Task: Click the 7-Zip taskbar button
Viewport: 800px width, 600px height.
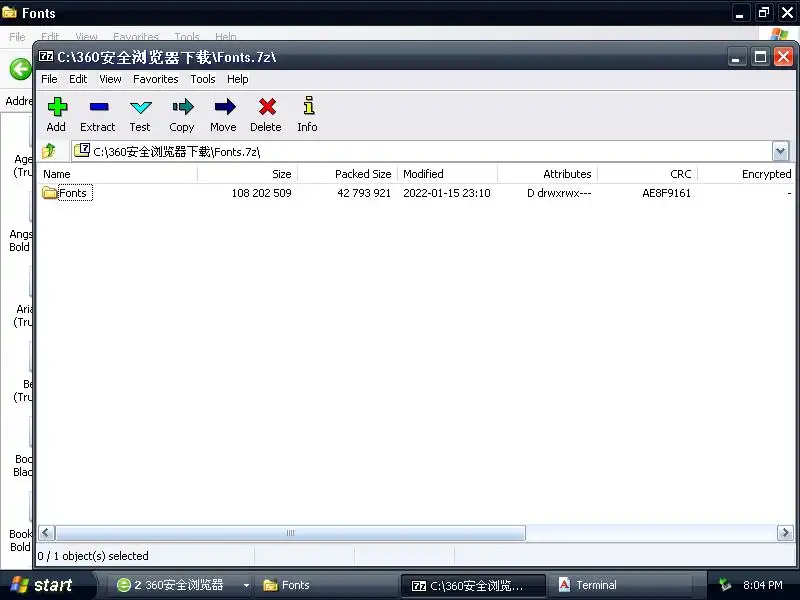Action: [473, 585]
